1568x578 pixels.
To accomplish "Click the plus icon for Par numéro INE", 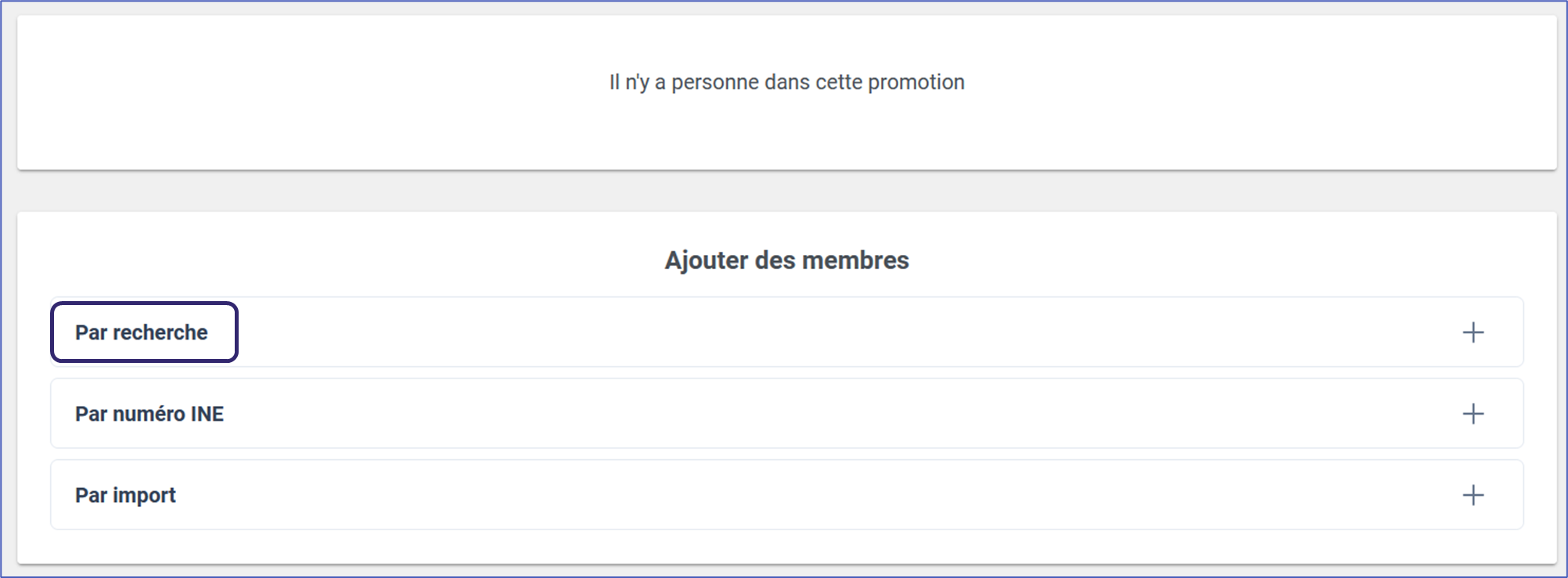I will click(1473, 414).
